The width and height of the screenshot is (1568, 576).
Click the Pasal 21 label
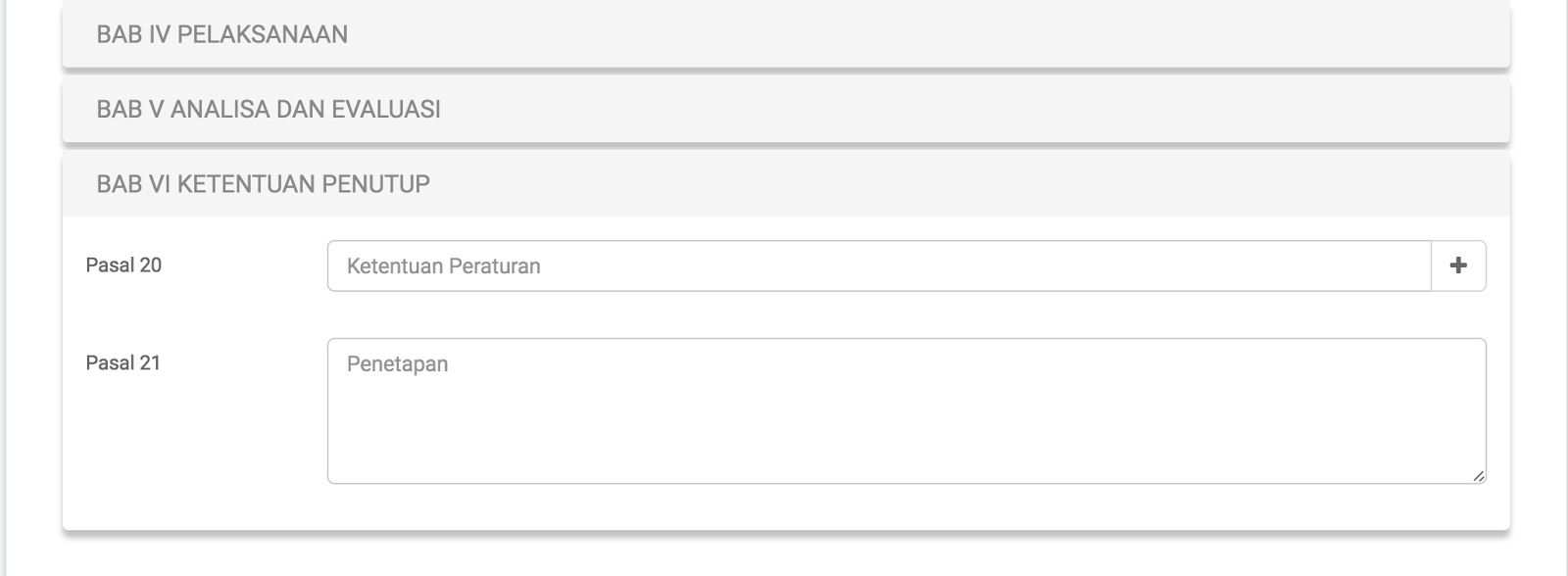124,360
